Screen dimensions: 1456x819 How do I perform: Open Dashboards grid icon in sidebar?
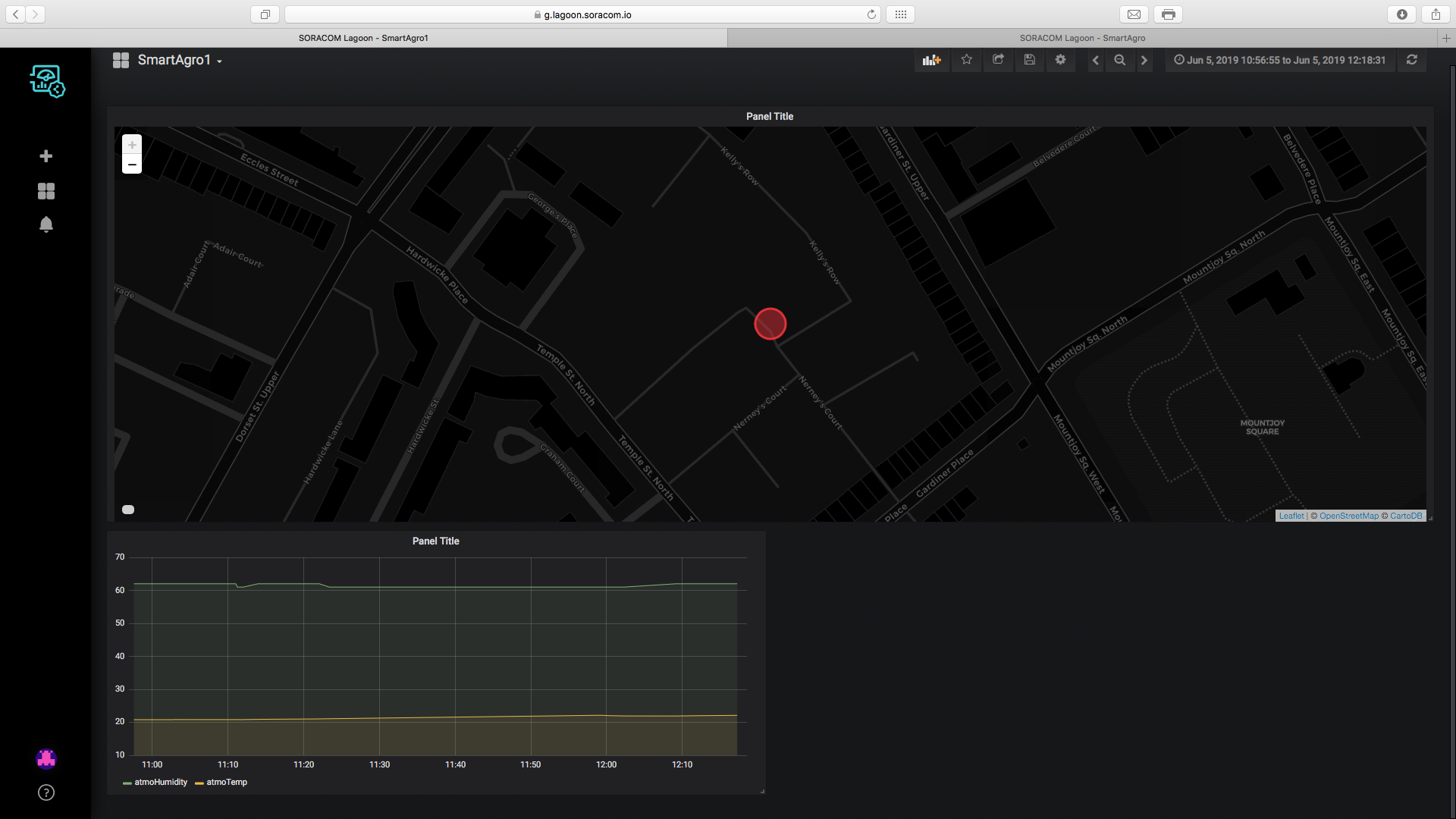click(46, 191)
